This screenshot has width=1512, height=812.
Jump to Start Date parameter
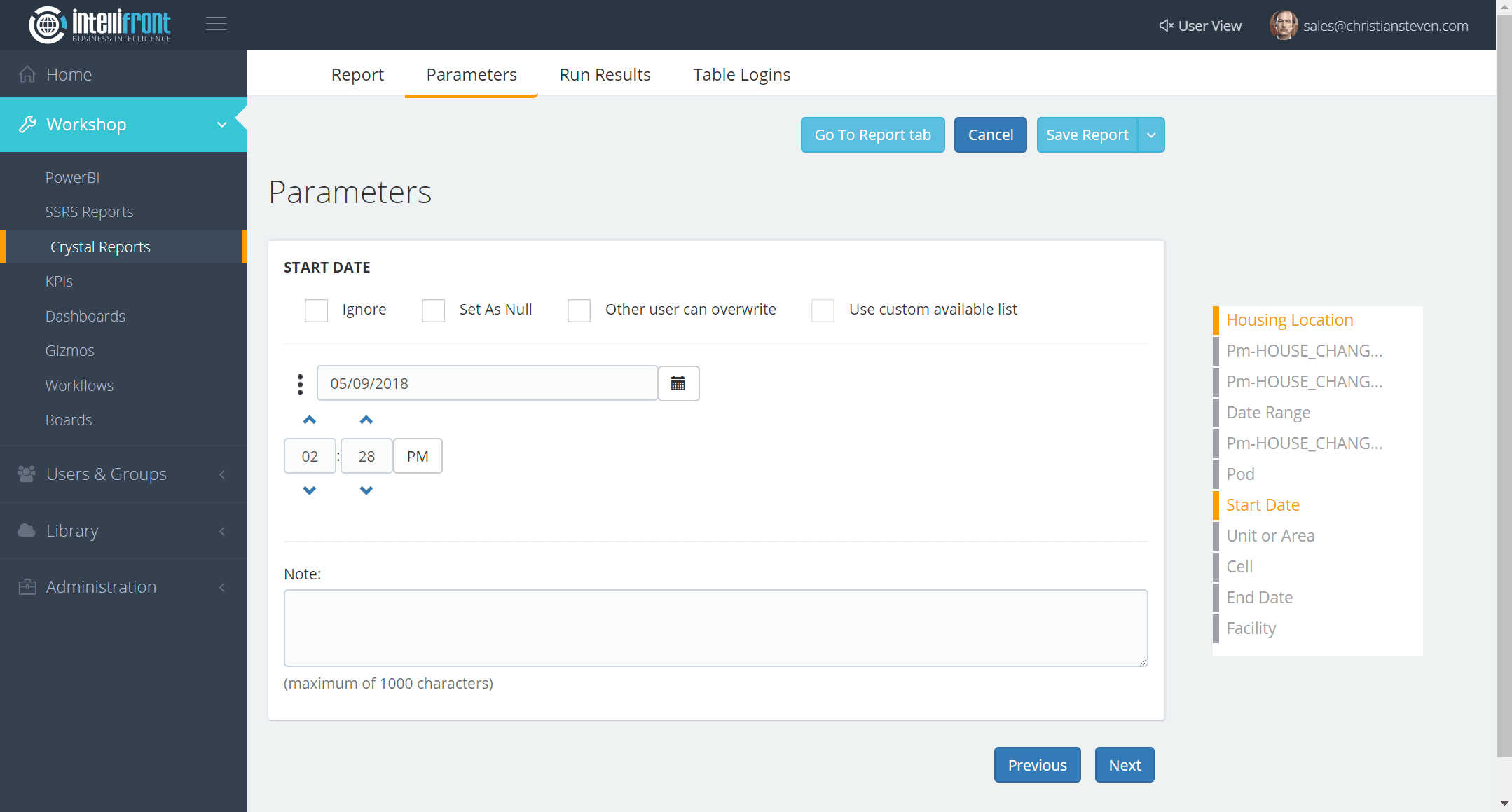click(x=1263, y=505)
